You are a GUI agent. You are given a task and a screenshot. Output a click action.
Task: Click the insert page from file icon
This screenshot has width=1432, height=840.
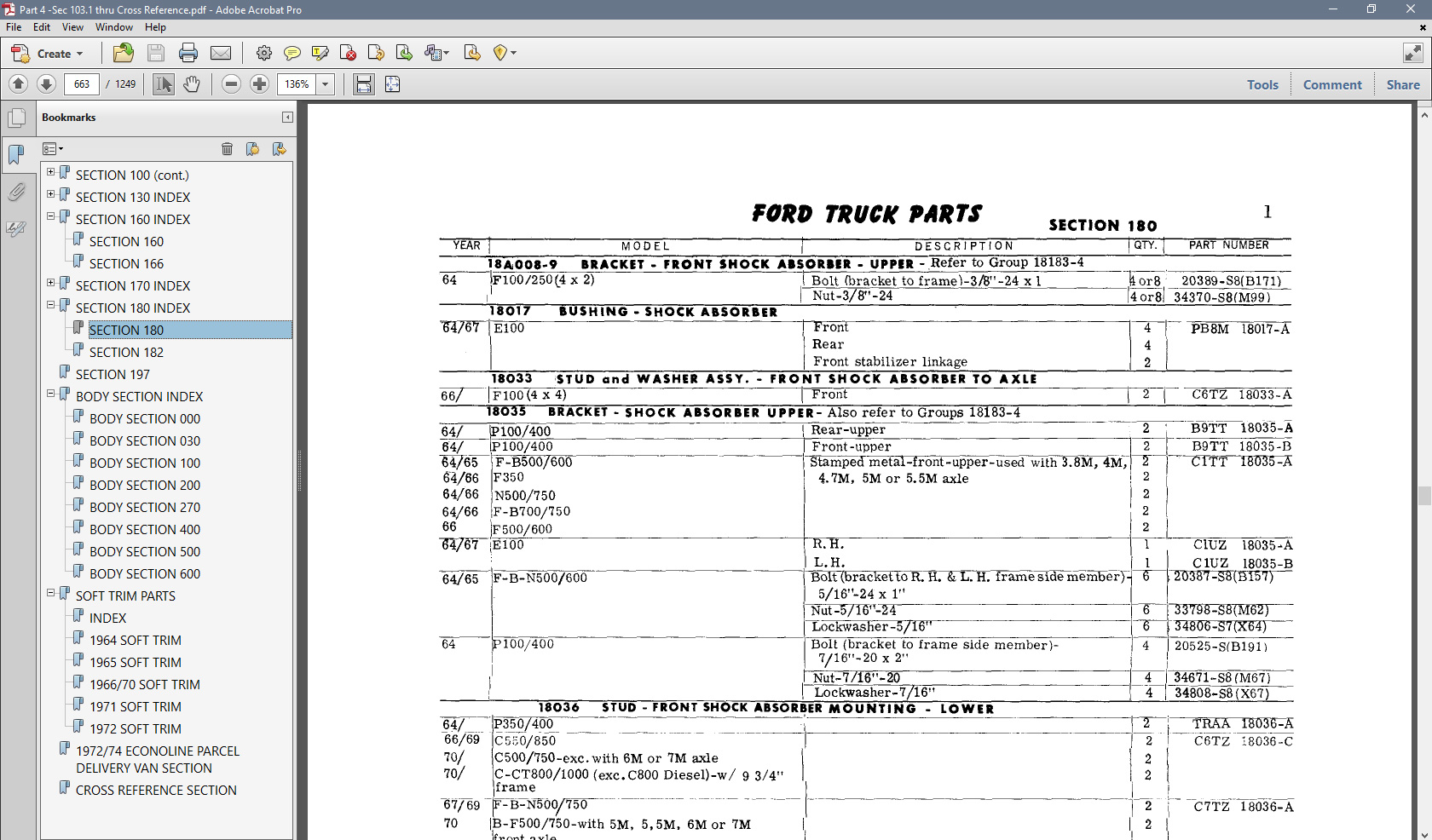pos(404,53)
